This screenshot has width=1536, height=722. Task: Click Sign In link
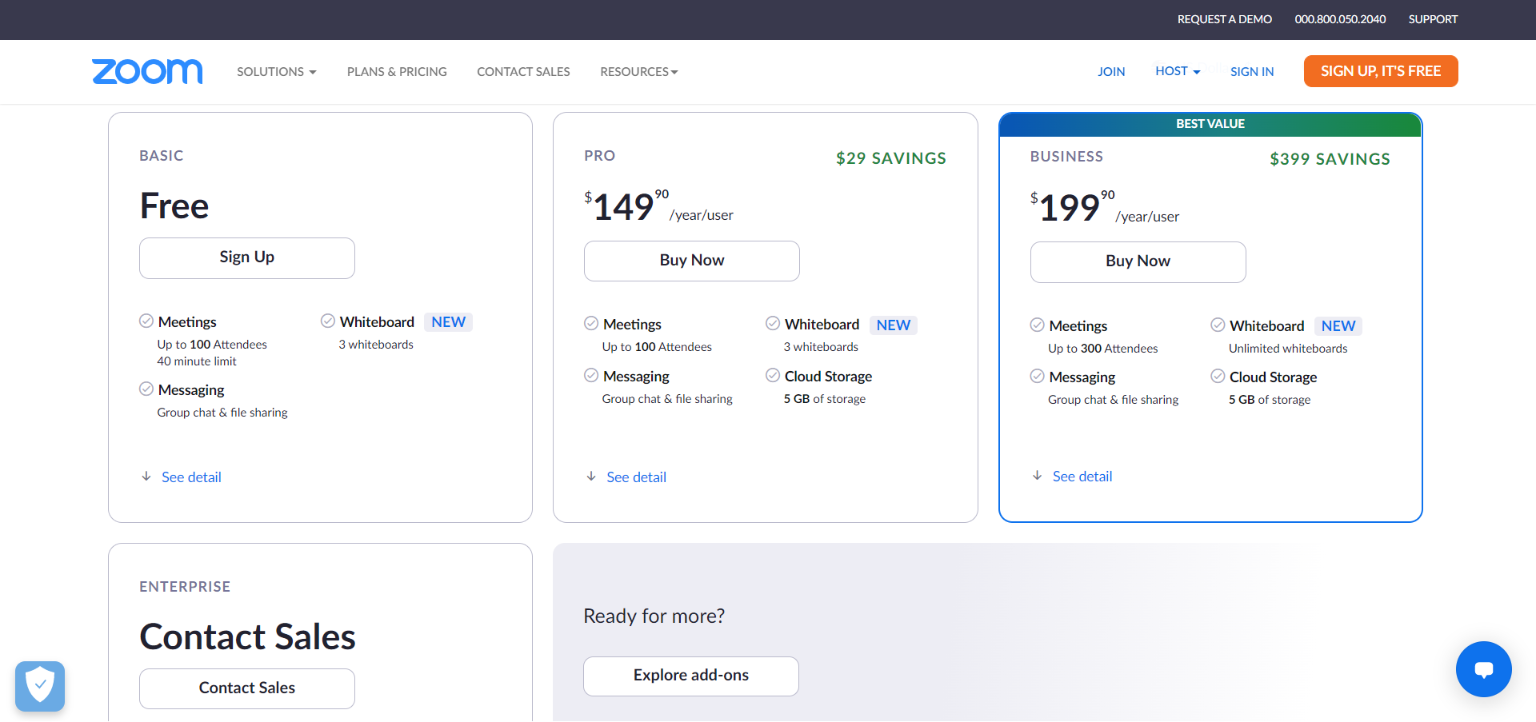pyautogui.click(x=1252, y=72)
